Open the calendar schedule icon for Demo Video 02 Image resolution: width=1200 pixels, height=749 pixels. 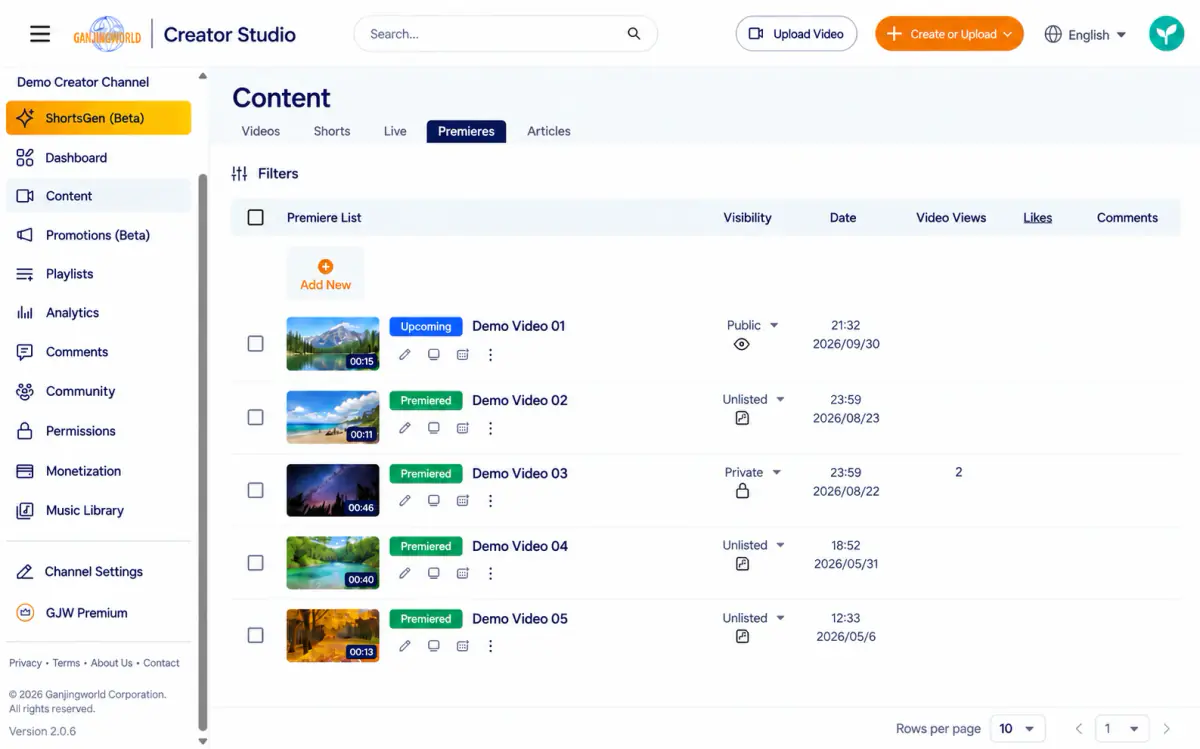click(x=463, y=428)
